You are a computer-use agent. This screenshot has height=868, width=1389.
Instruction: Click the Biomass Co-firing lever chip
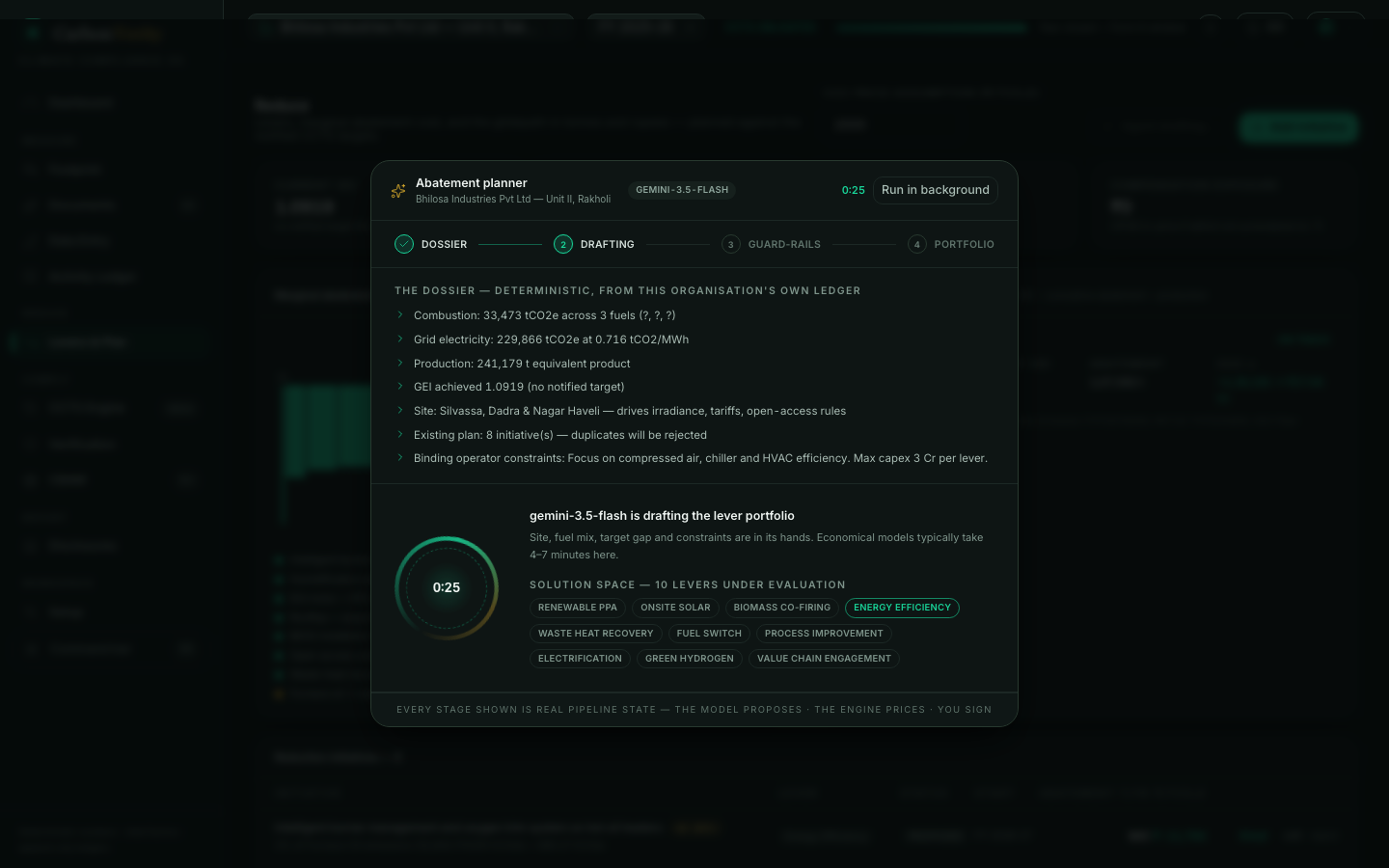[781, 608]
